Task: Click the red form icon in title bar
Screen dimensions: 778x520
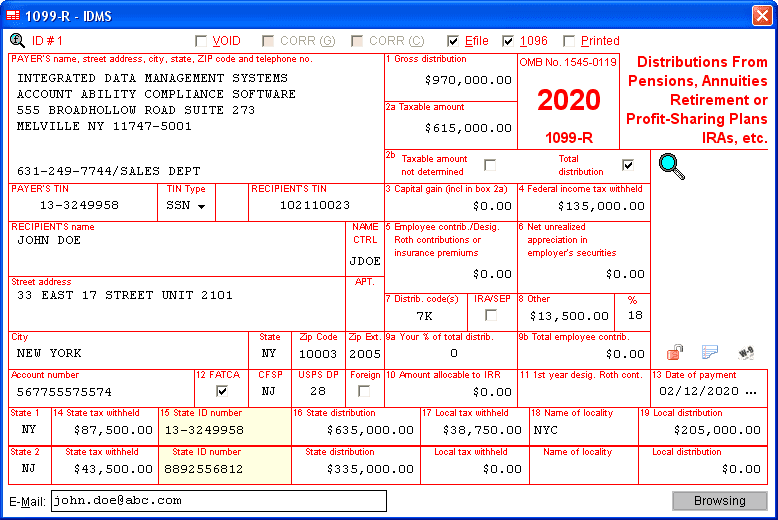Action: (13, 16)
